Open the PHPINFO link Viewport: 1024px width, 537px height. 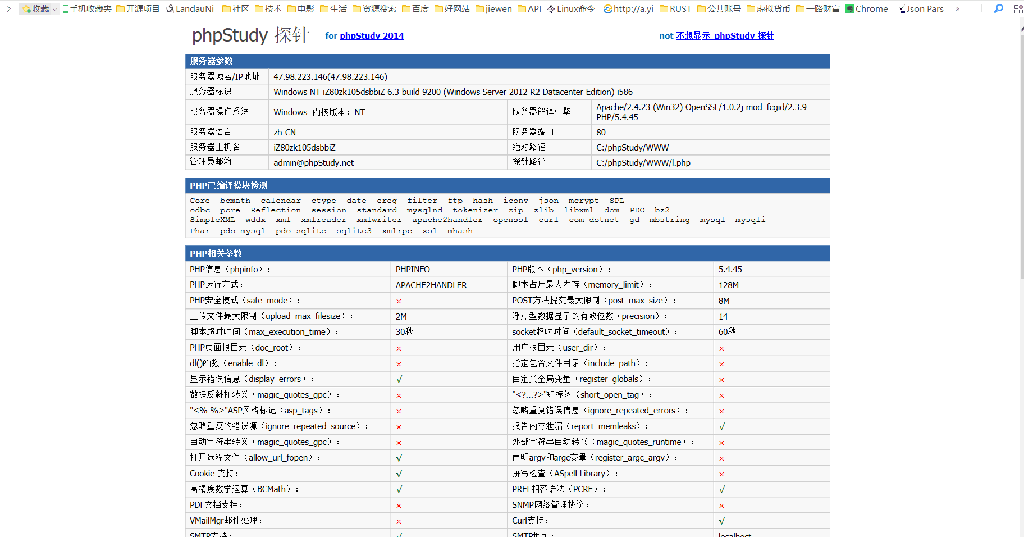[x=413, y=269]
